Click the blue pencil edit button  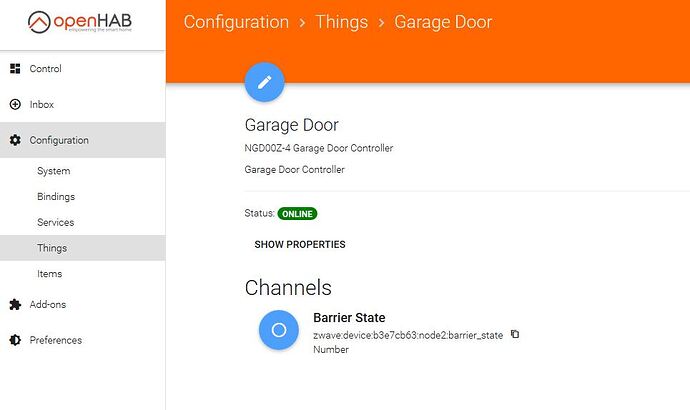pyautogui.click(x=264, y=82)
